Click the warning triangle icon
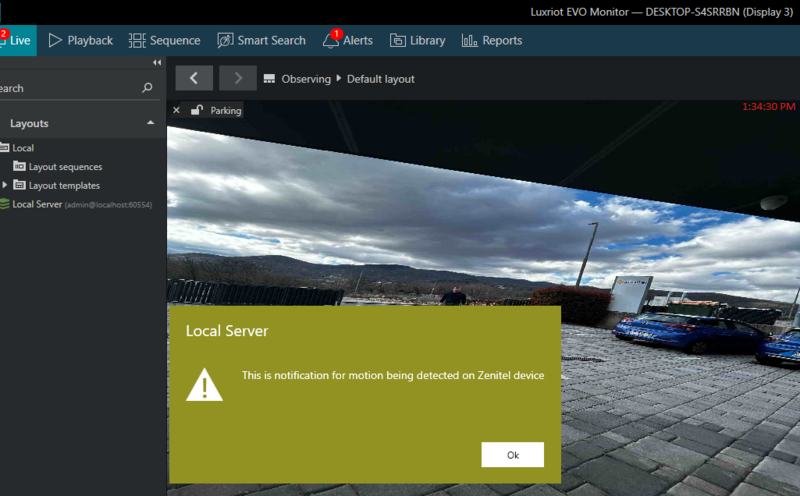The width and height of the screenshot is (800, 496). (204, 385)
